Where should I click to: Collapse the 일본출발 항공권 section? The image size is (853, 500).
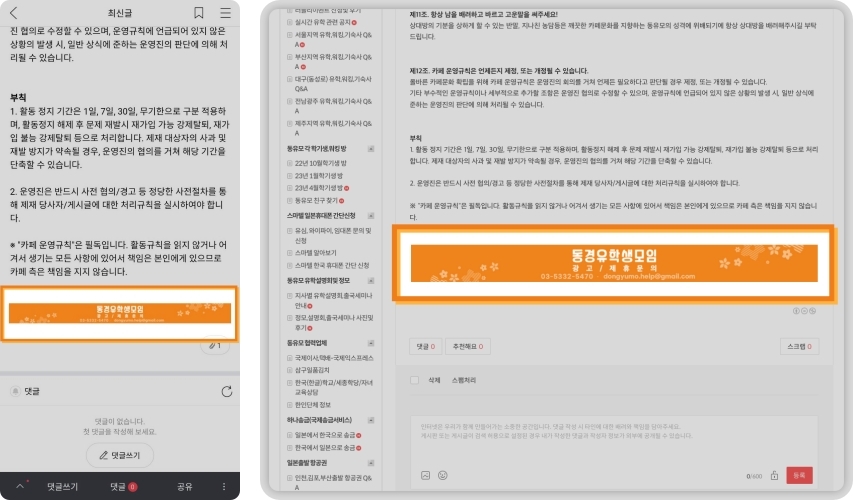(x=371, y=462)
